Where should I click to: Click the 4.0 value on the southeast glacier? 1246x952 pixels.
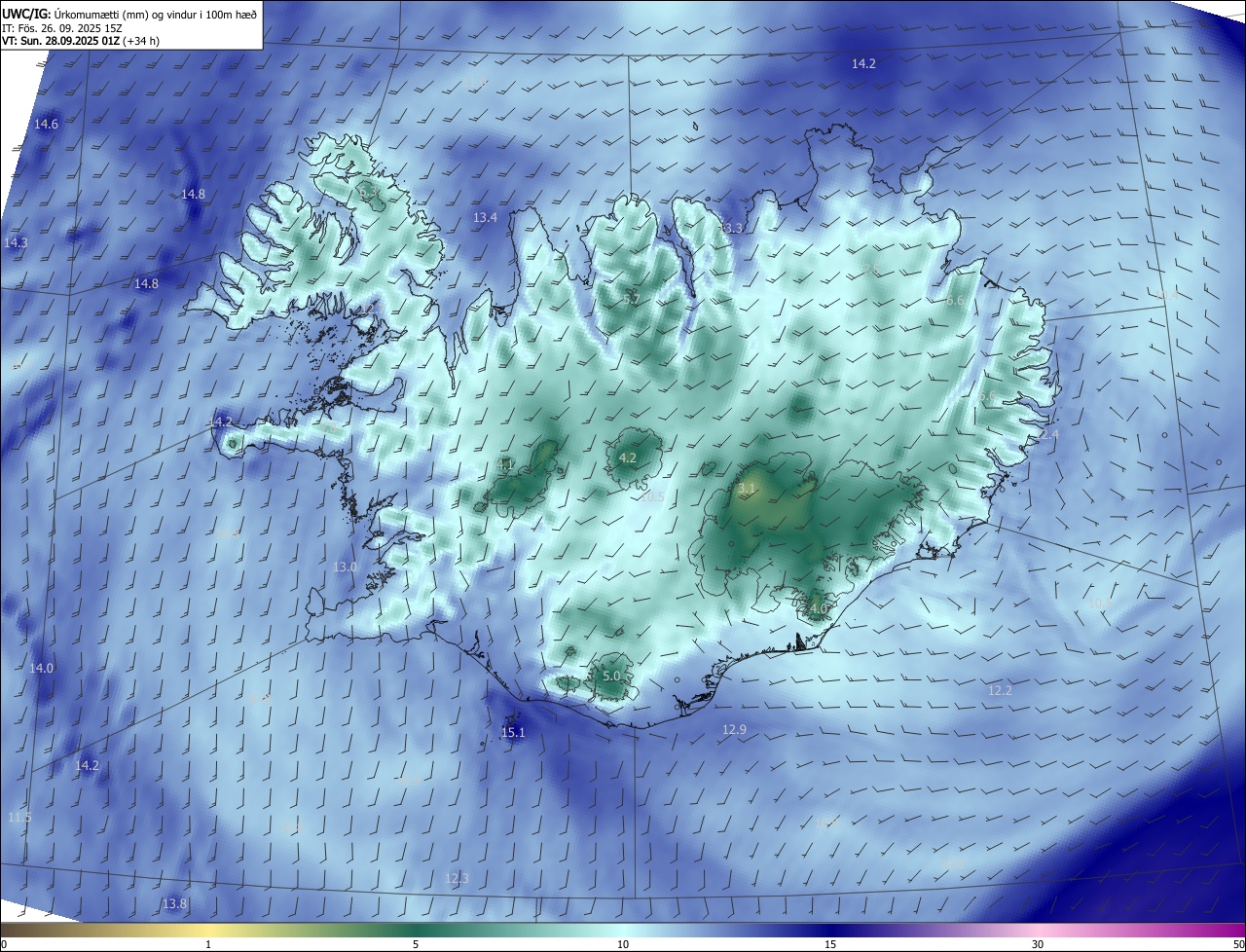tap(818, 609)
